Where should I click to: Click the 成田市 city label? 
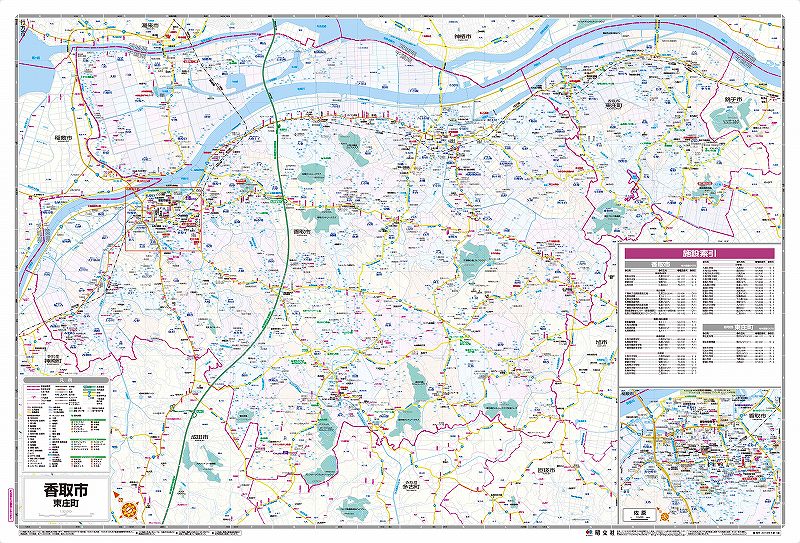click(x=200, y=438)
